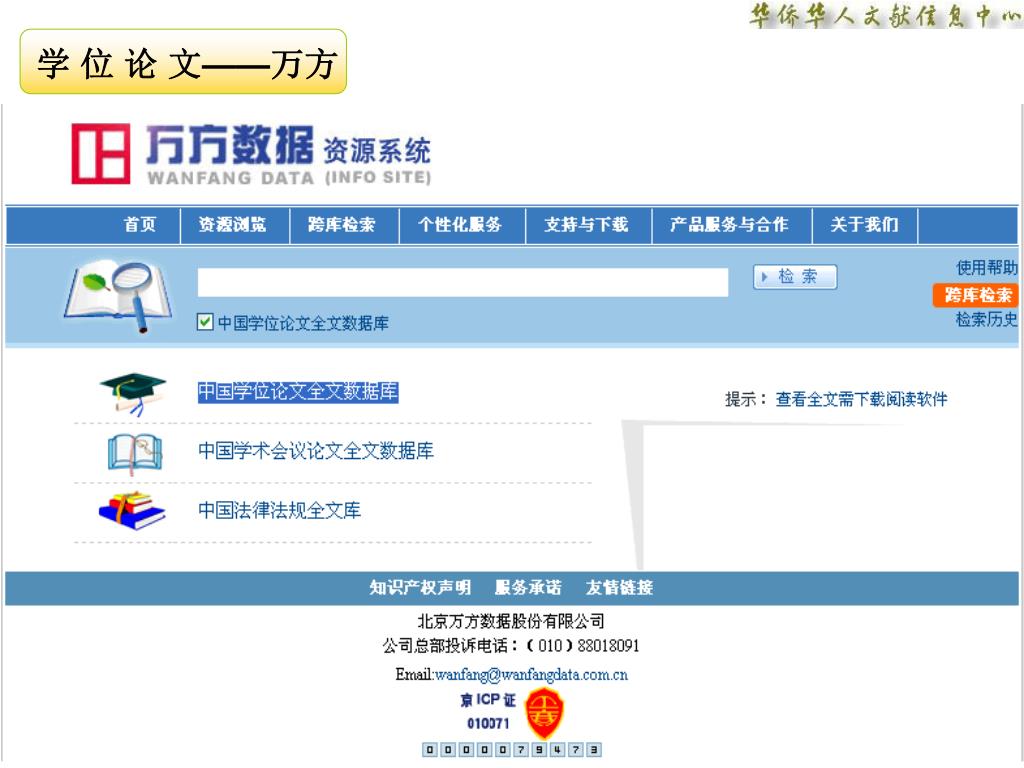Click the open book with magnifier icon
This screenshot has height=768, width=1024.
coord(118,296)
